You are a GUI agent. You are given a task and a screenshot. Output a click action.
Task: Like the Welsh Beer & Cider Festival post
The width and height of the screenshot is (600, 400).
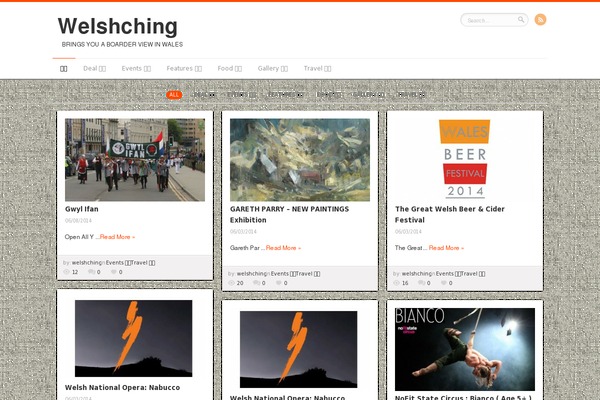pyautogui.click(x=443, y=283)
